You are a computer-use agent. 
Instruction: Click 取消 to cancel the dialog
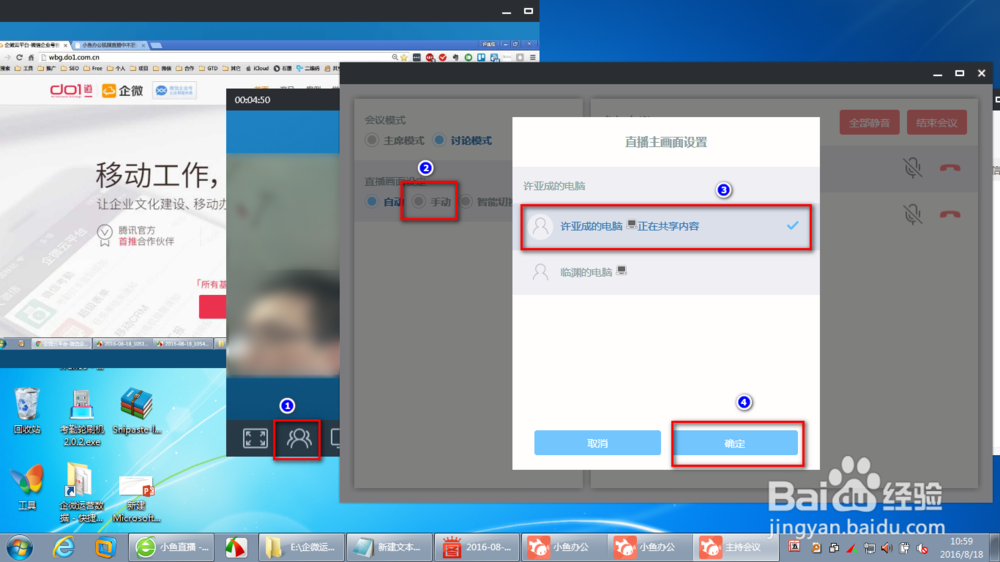(x=597, y=443)
